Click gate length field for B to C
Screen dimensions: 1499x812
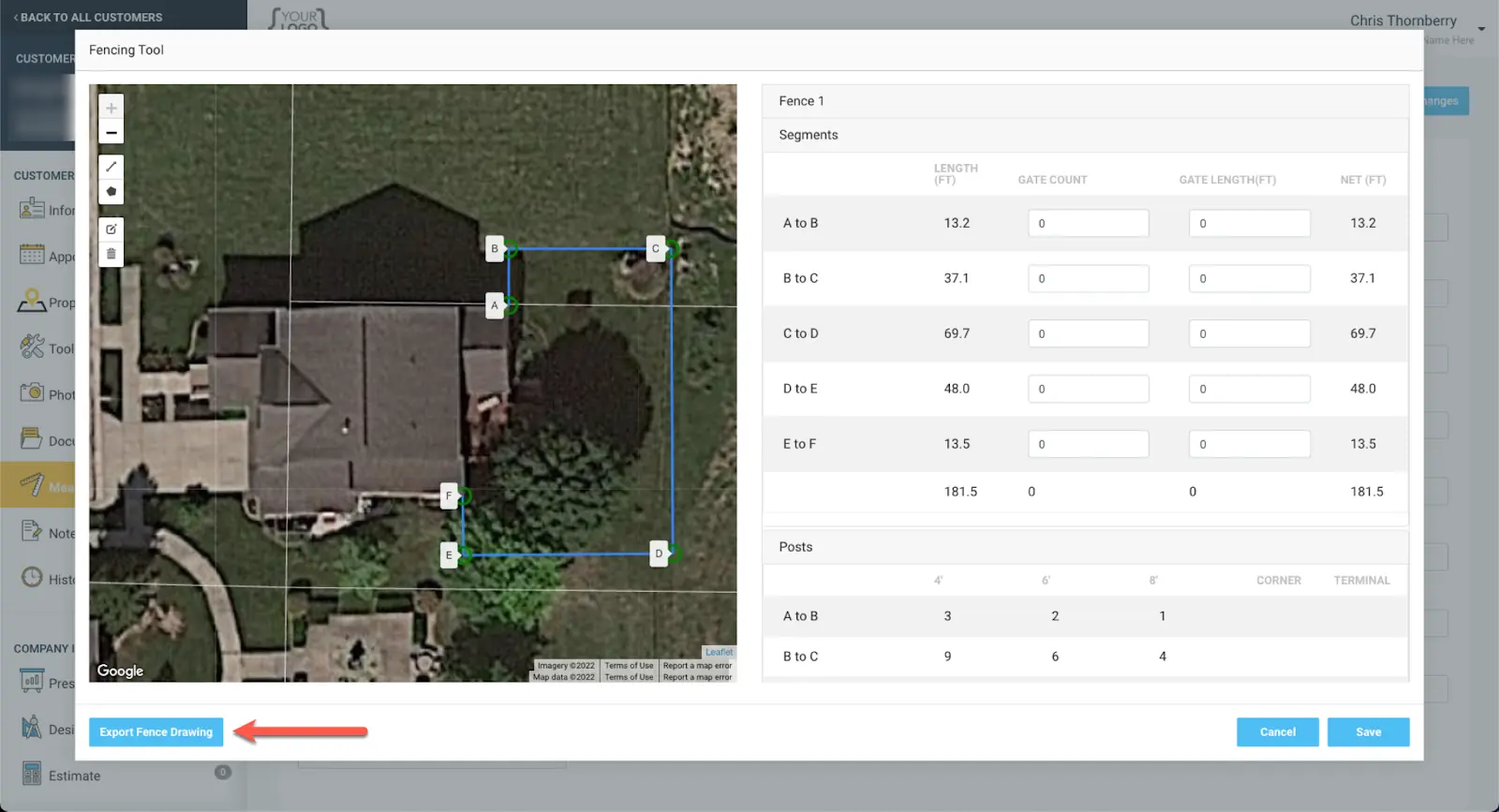(1249, 279)
